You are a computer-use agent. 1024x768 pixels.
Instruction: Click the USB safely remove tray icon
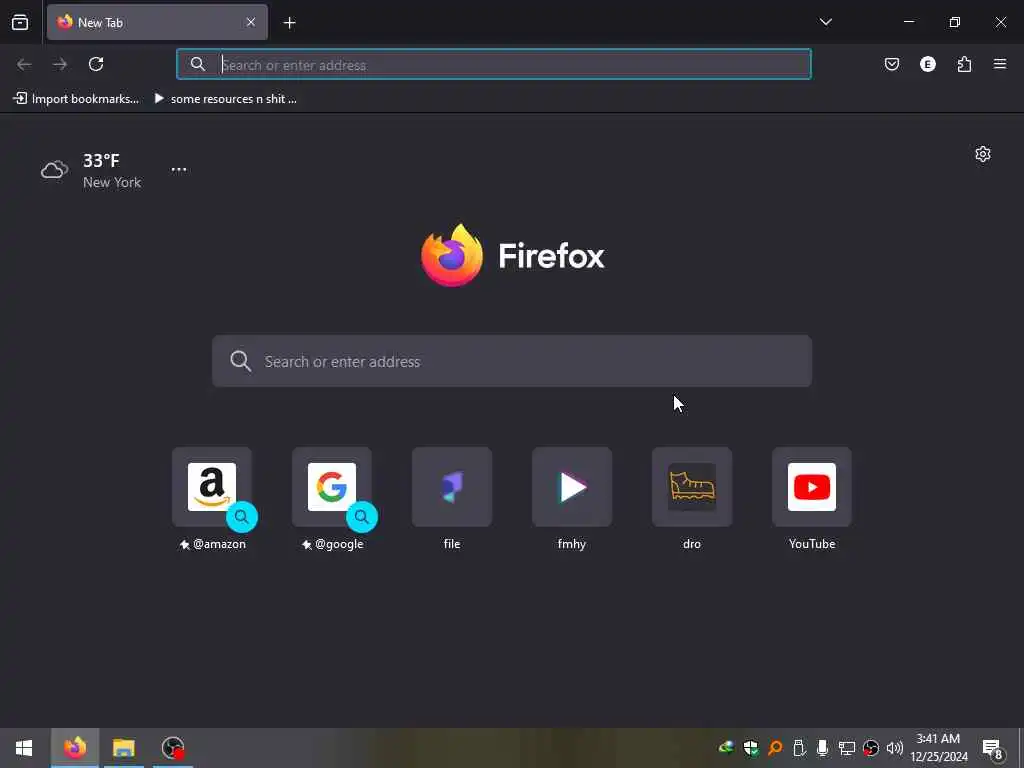[799, 748]
